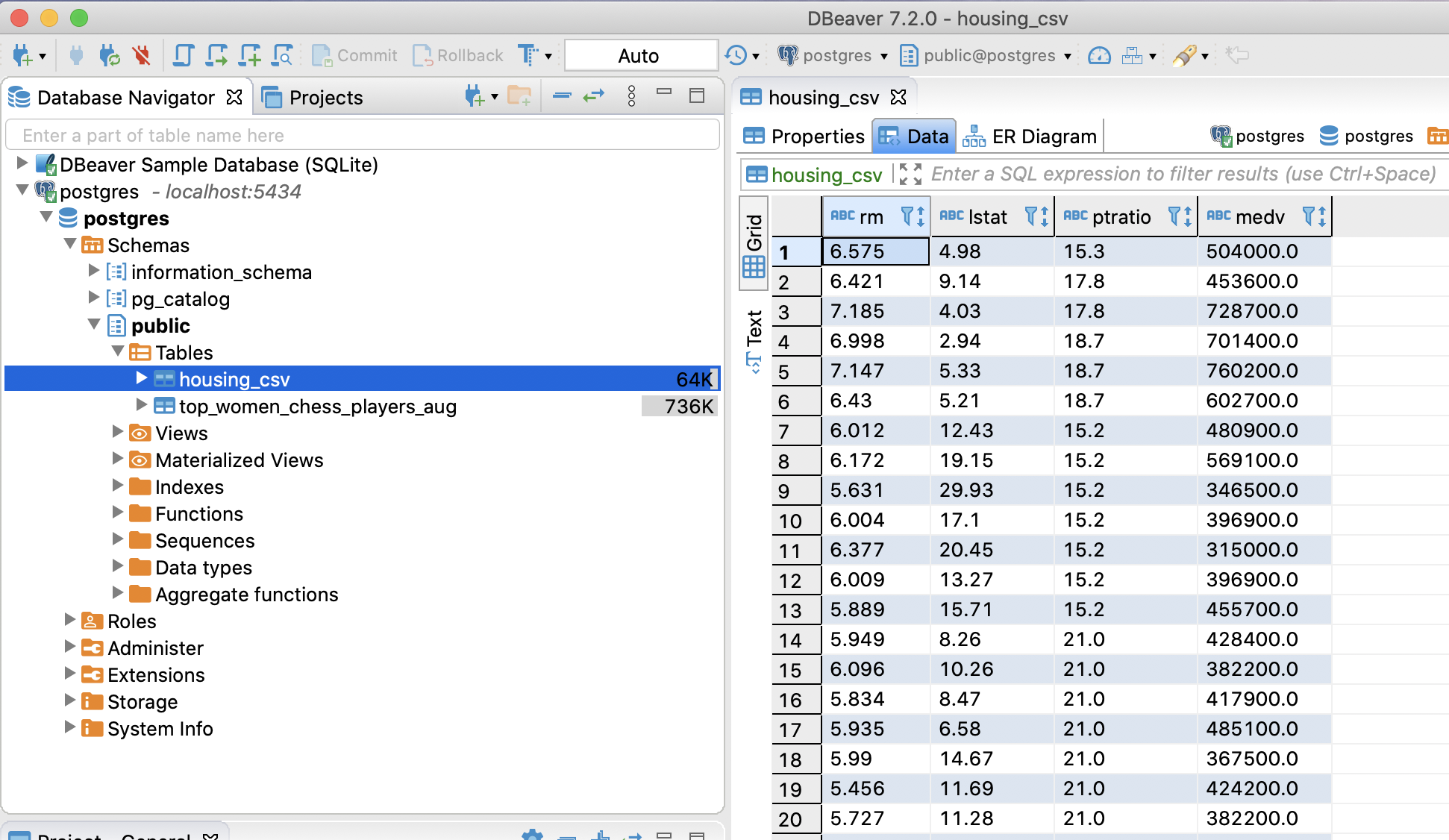Viewport: 1449px width, 840px height.
Task: Switch to vertical Grid view mode
Action: coord(754,244)
